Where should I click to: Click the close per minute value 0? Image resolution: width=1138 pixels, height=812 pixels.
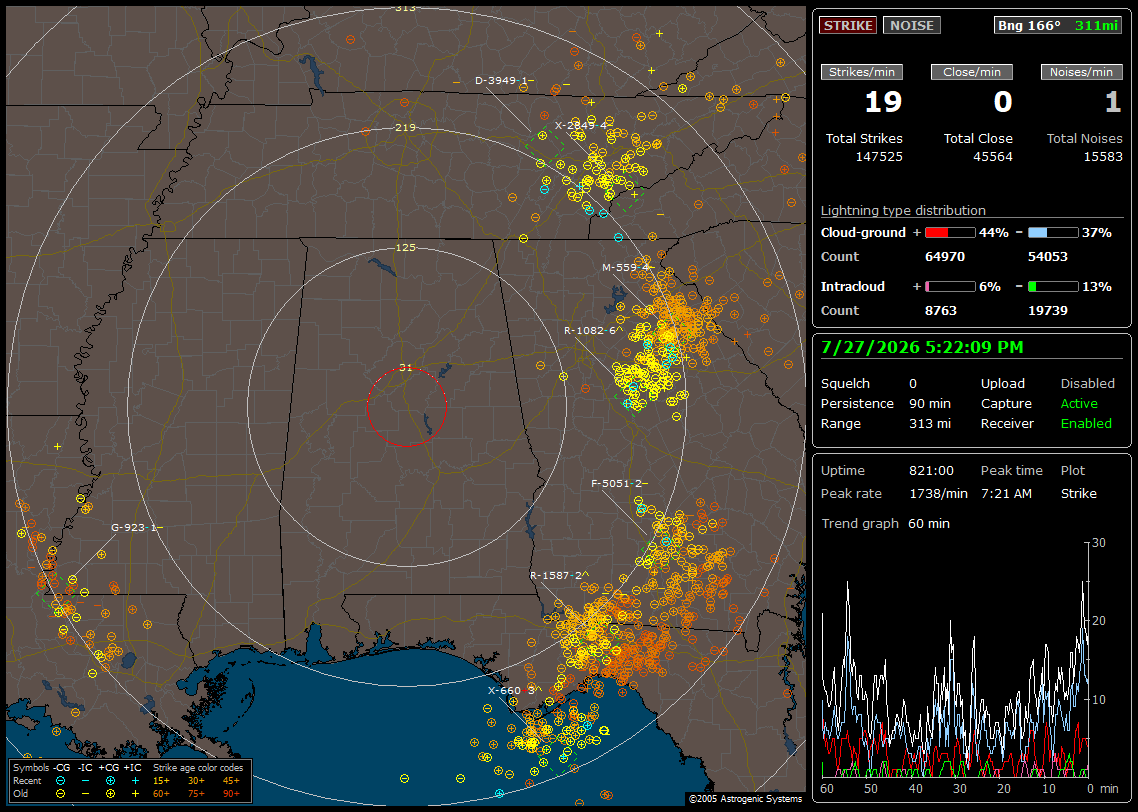1003,102
